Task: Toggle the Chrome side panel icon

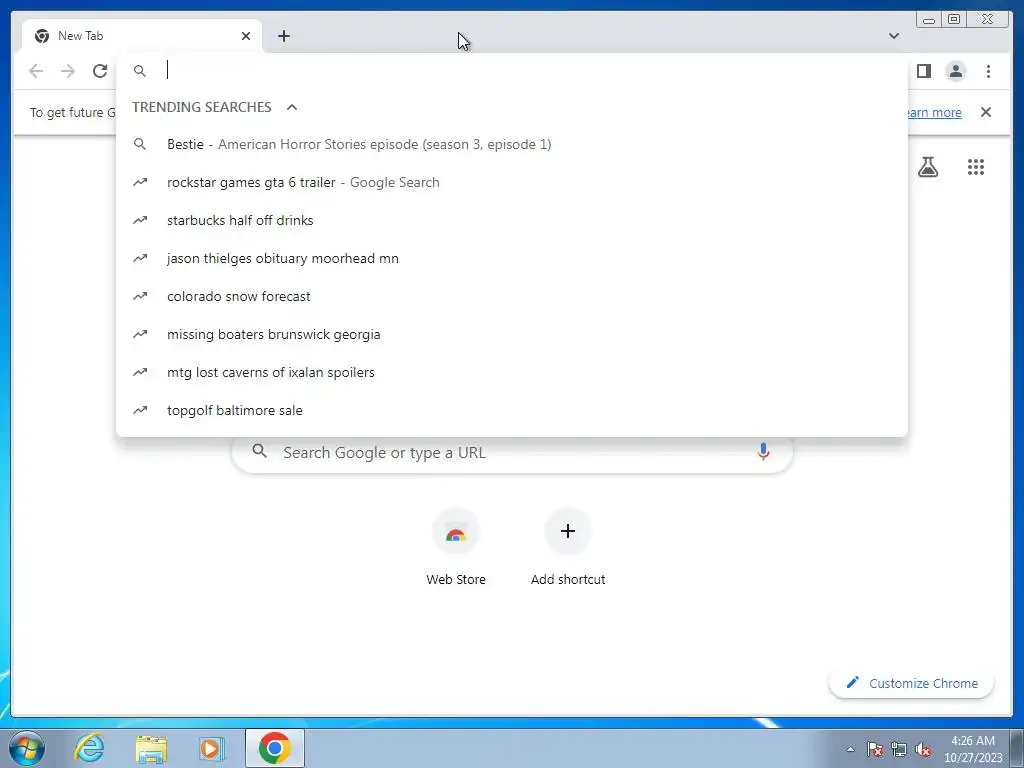Action: click(x=923, y=71)
